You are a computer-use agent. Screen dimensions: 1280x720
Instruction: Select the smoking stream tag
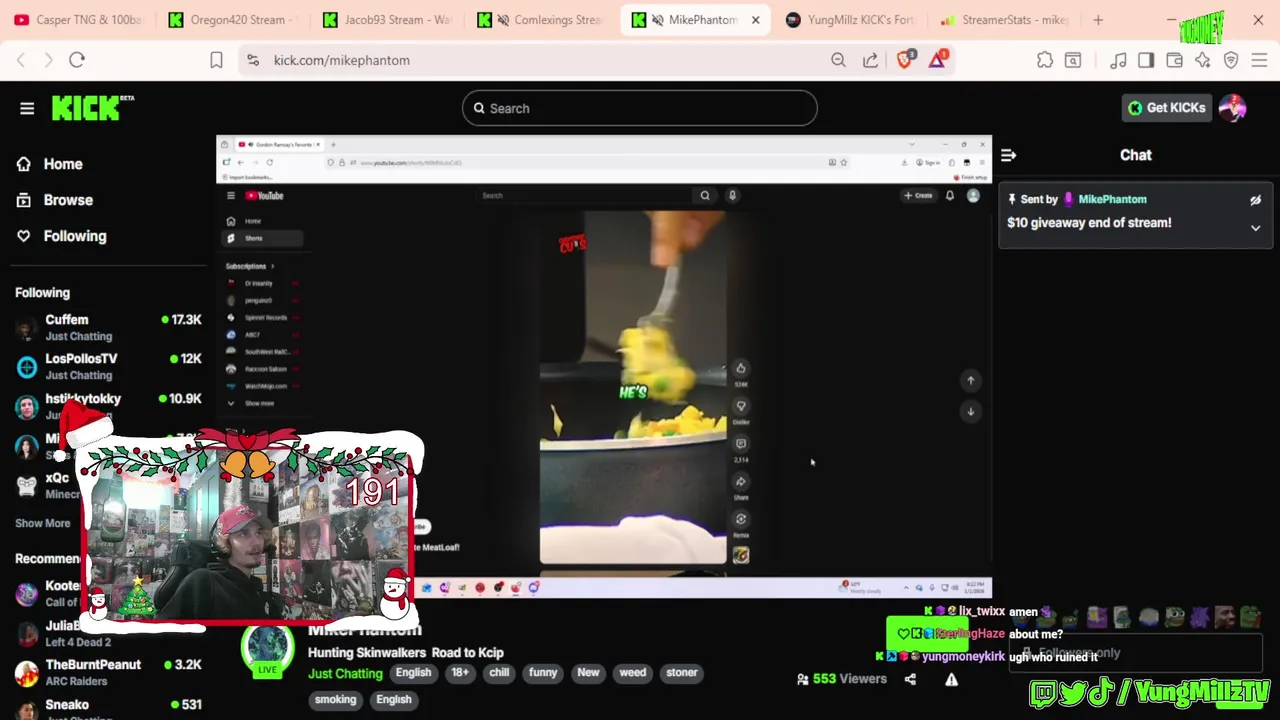[336, 700]
